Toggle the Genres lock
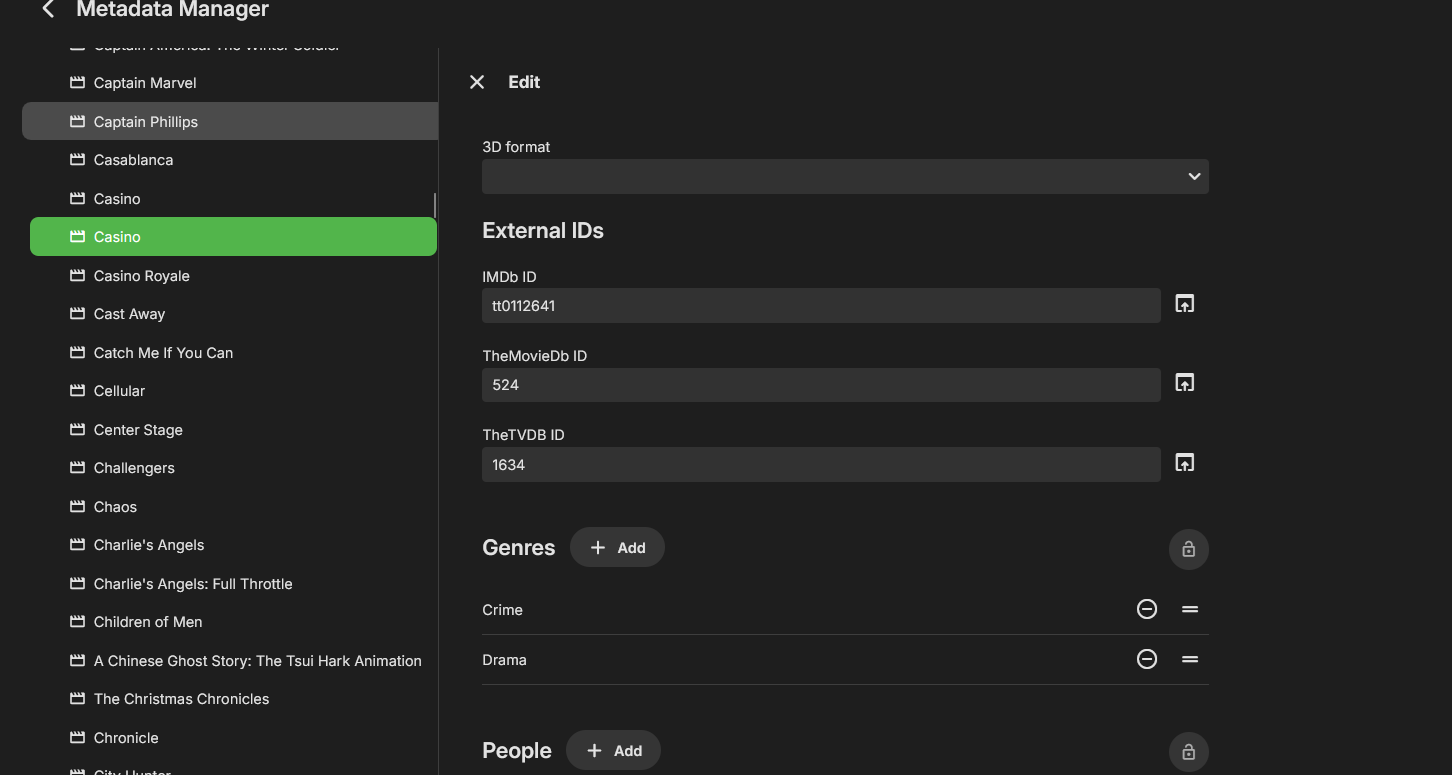Screen dimensions: 1452x775 coord(1188,549)
